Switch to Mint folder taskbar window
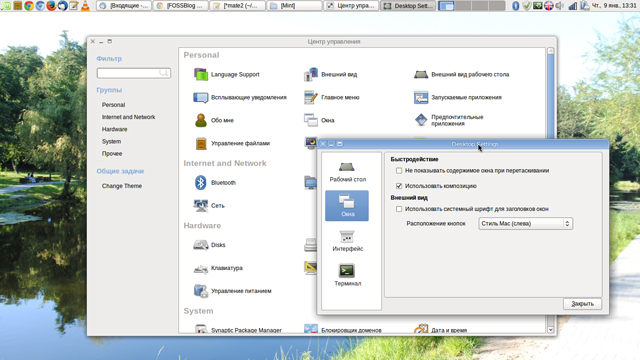The width and height of the screenshot is (640, 360). (294, 6)
